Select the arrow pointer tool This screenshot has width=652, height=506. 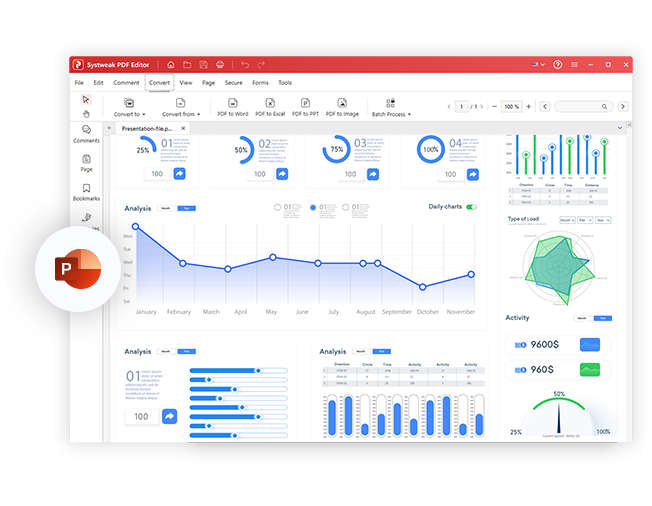click(86, 99)
